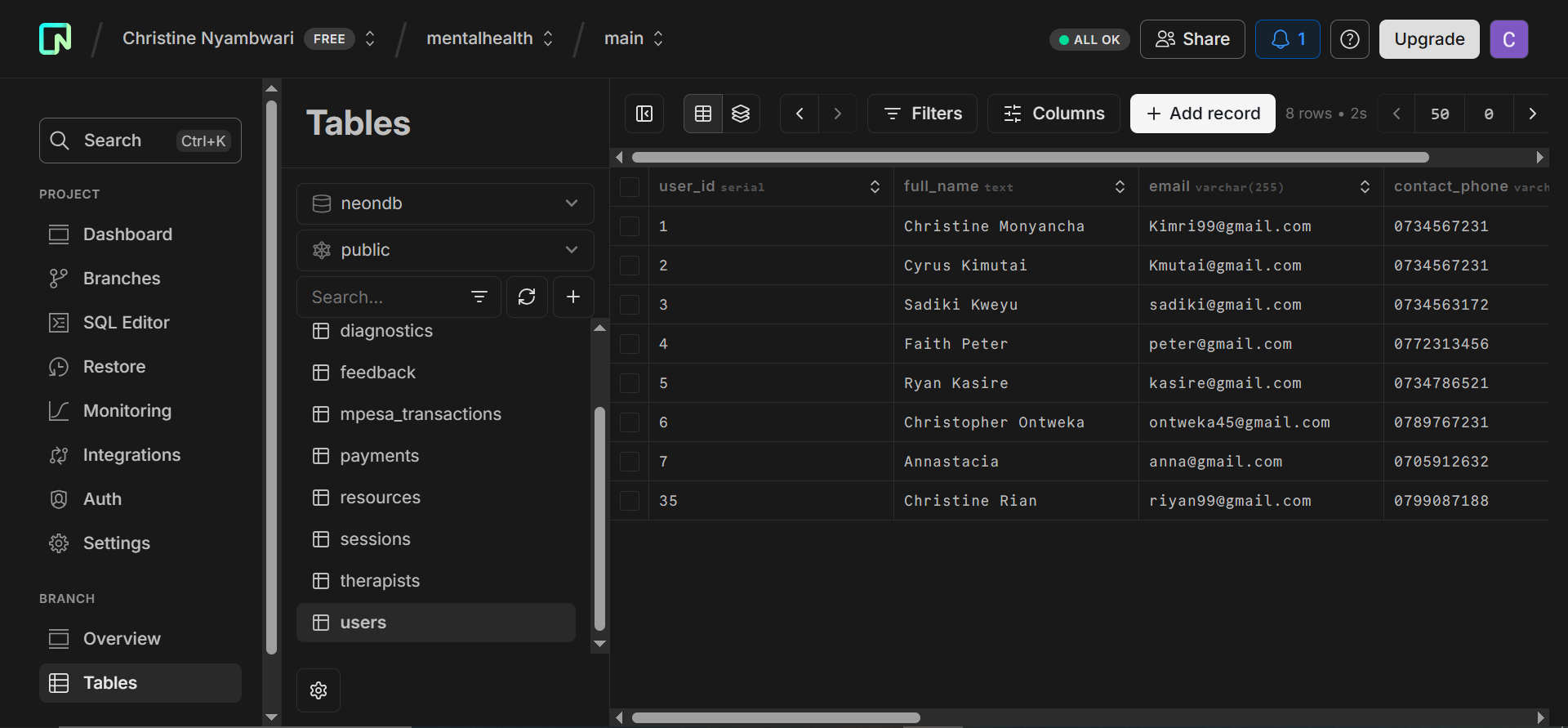This screenshot has height=728, width=1568.
Task: Open the notifications bell
Action: [x=1287, y=39]
